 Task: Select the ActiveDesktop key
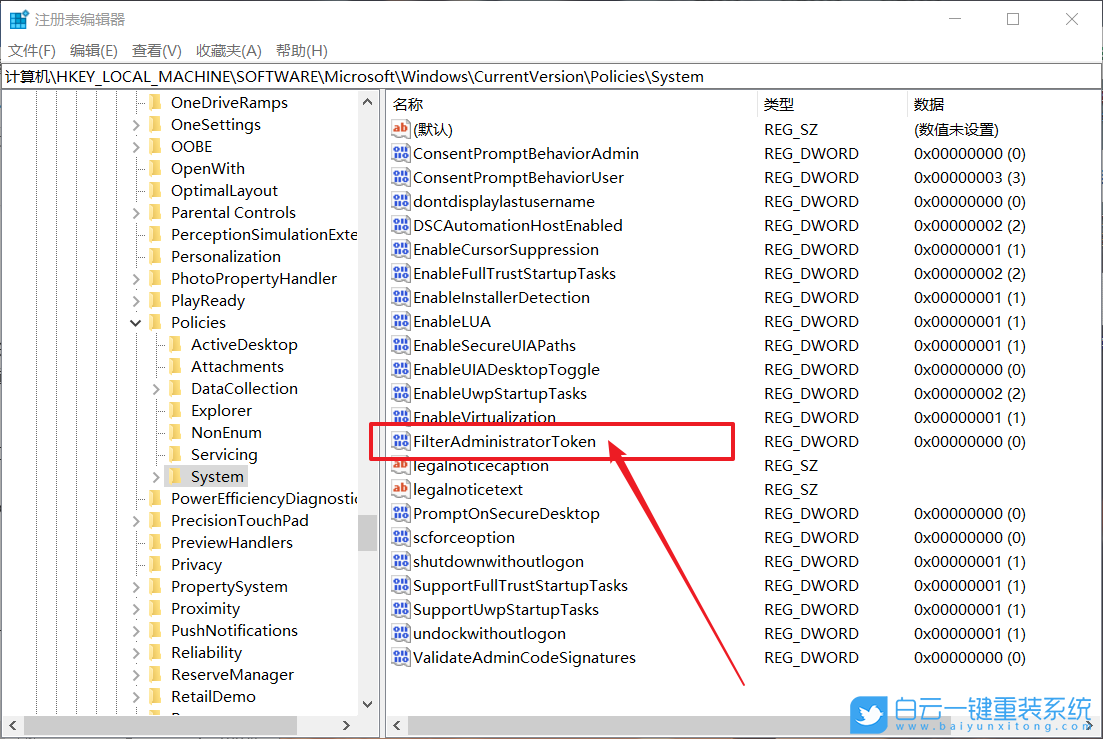point(244,345)
